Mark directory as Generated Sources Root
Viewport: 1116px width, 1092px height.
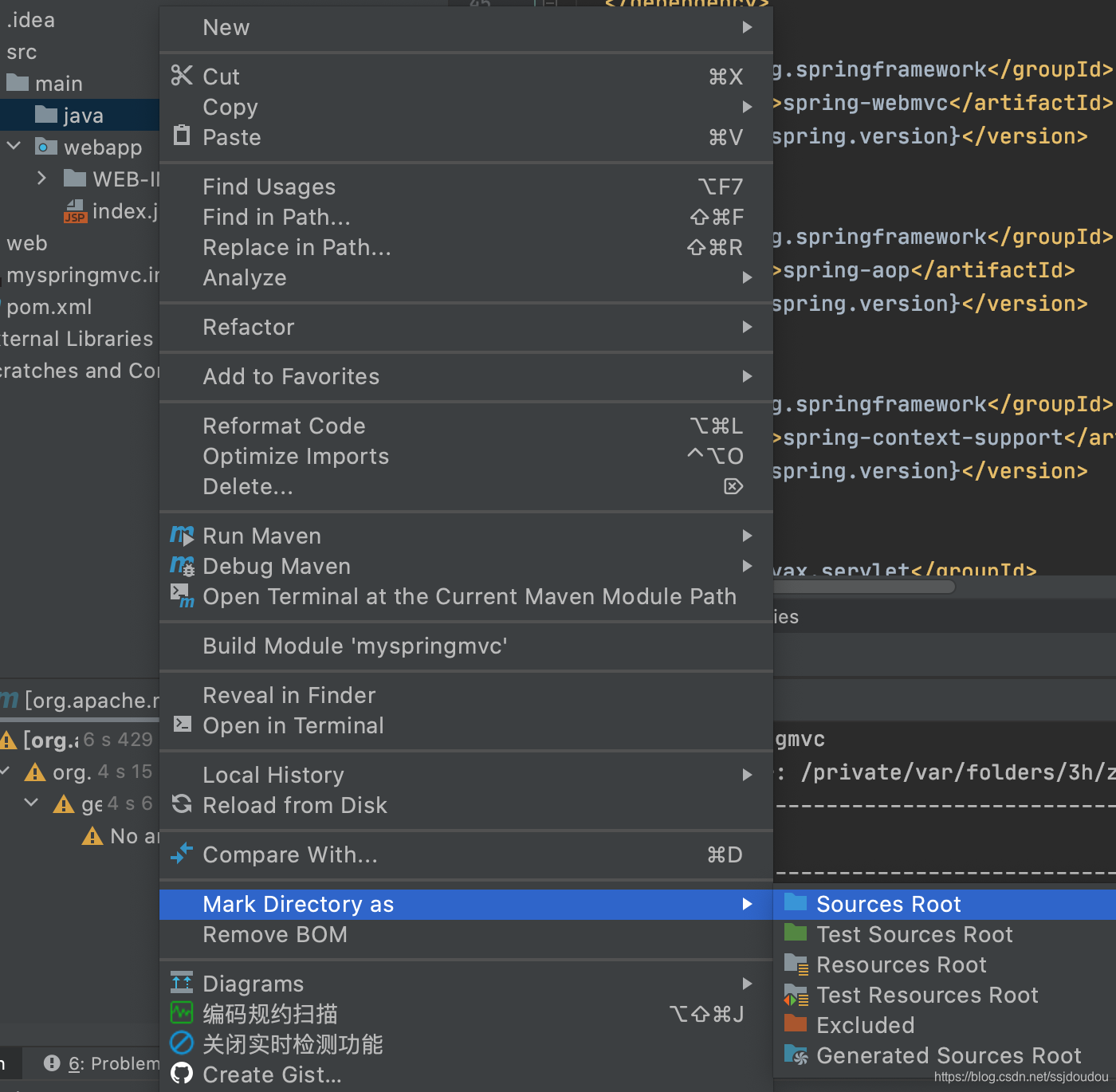click(945, 1055)
